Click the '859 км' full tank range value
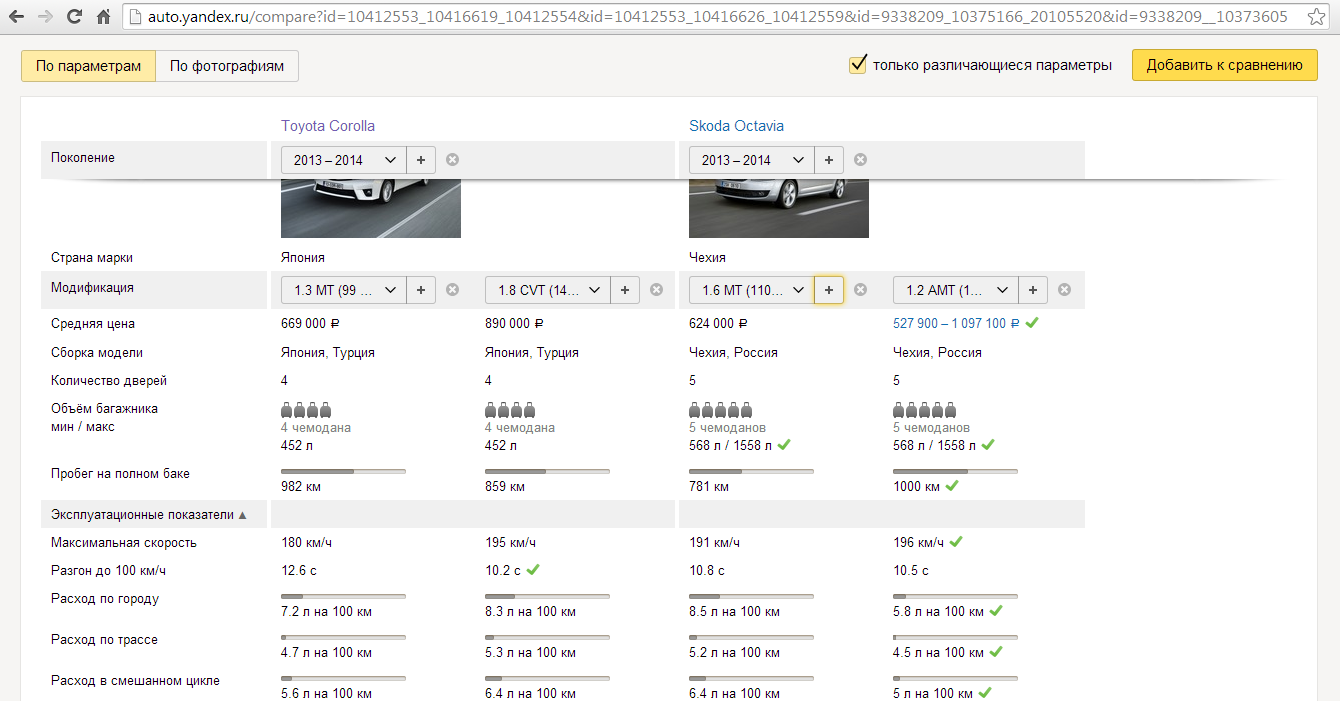The image size is (1340, 701). tap(505, 487)
